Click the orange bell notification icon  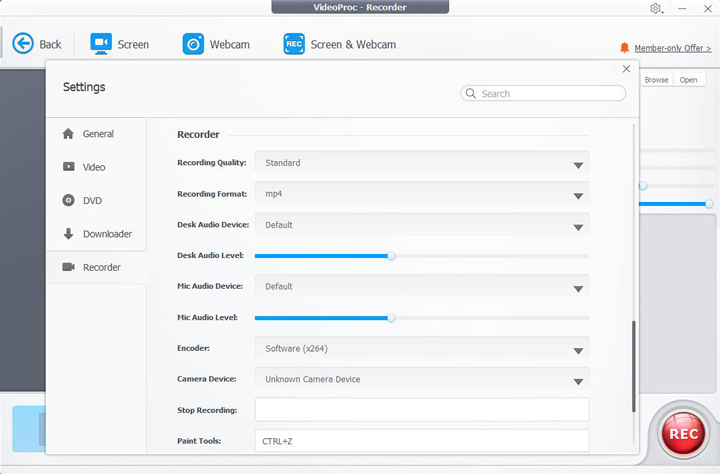coord(624,48)
